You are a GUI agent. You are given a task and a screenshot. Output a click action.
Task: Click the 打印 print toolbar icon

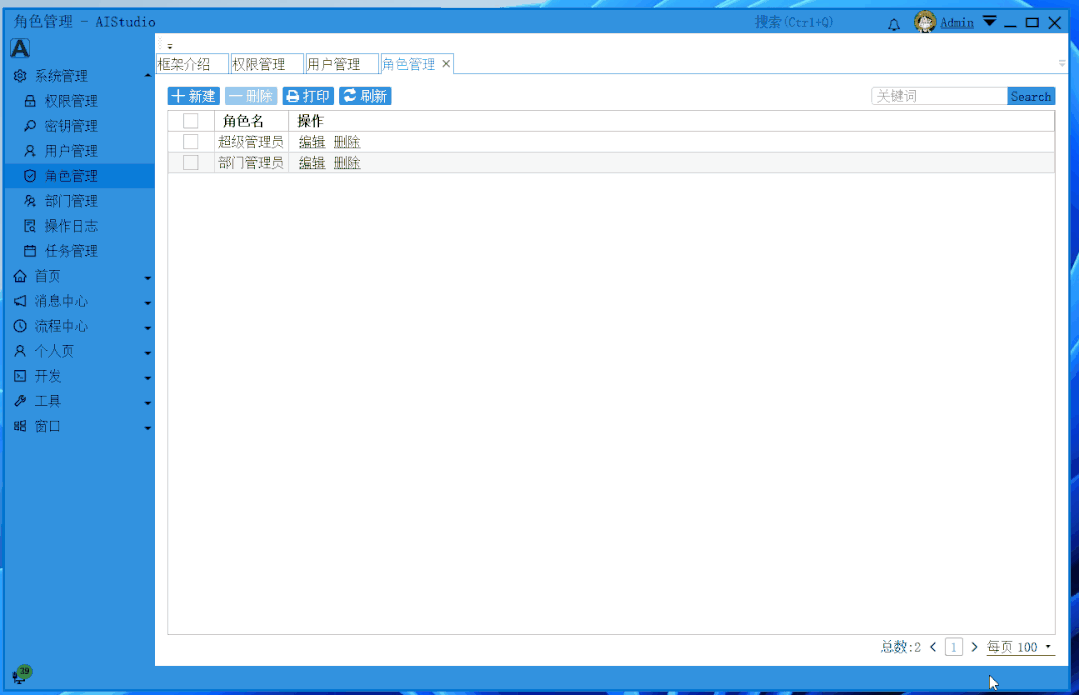point(307,95)
